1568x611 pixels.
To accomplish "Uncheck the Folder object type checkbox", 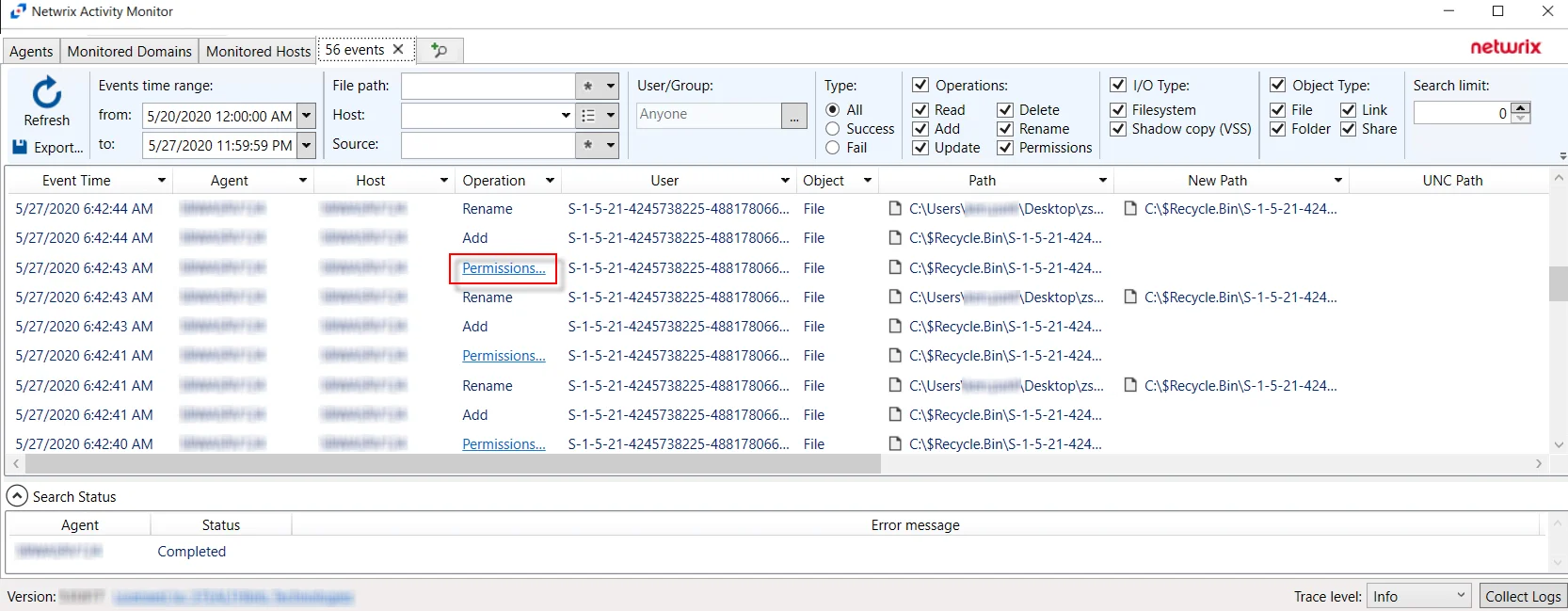I will (x=1278, y=129).
